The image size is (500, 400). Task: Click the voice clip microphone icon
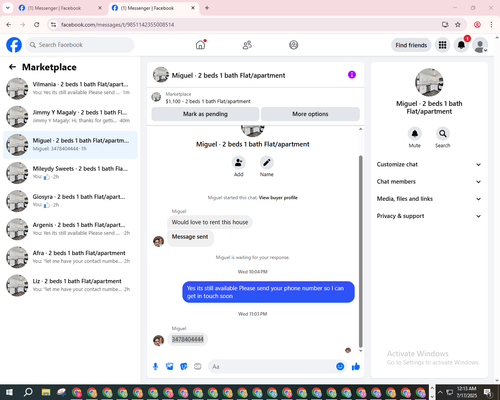pyautogui.click(x=155, y=367)
